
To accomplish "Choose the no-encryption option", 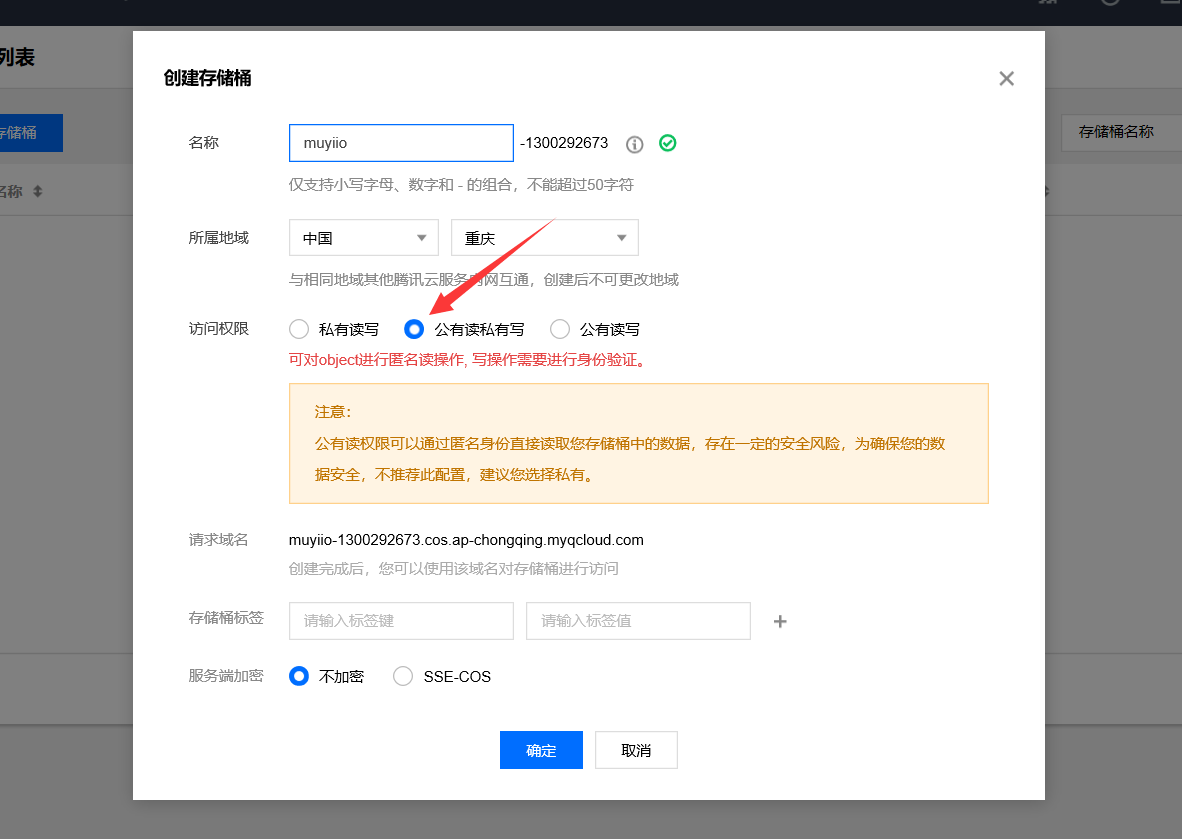I will click(299, 676).
